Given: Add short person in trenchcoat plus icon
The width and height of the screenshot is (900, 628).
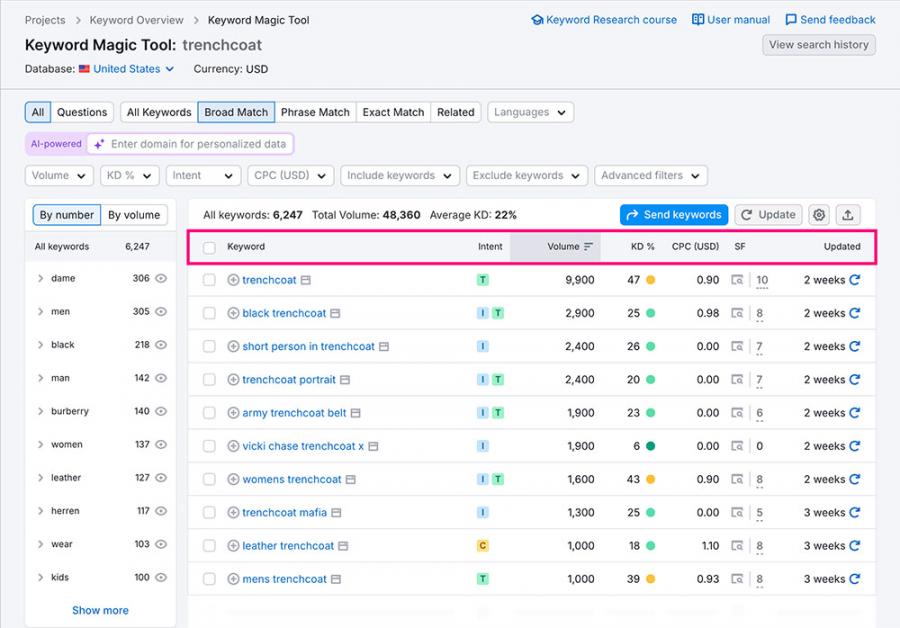Looking at the screenshot, I should [233, 347].
